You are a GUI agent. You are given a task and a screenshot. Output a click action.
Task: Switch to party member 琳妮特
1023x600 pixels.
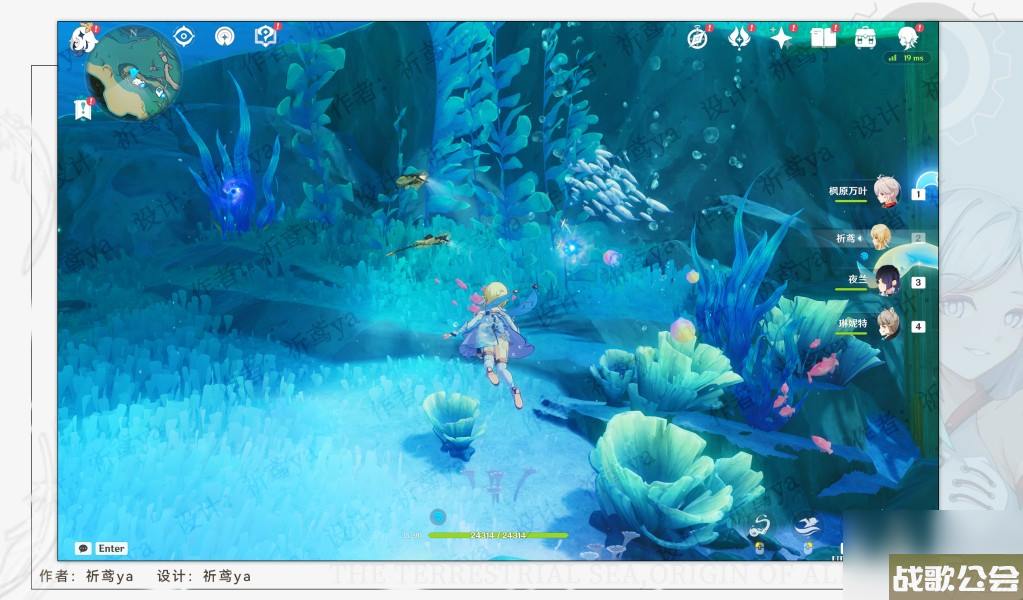[886, 324]
